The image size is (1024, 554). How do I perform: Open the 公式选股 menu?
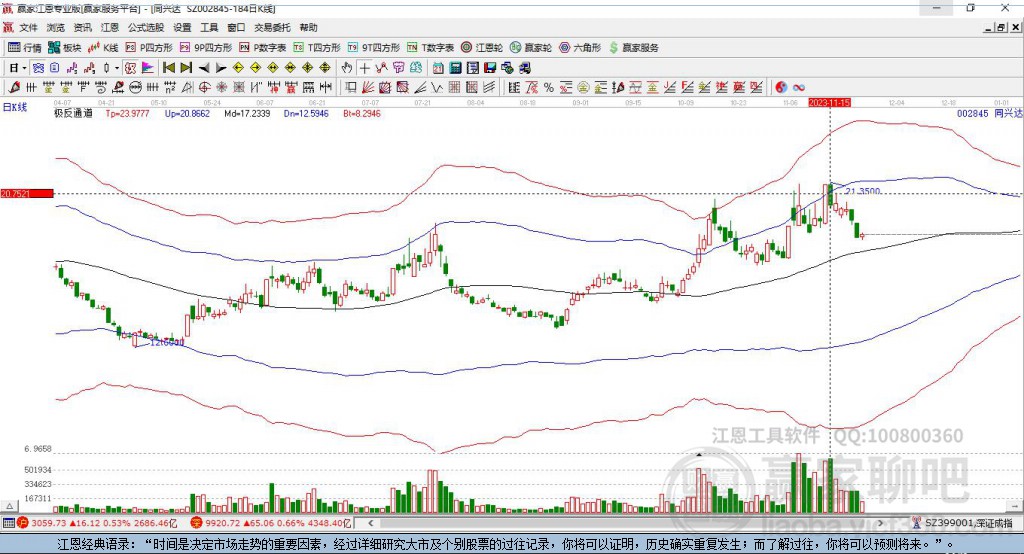pyautogui.click(x=146, y=27)
